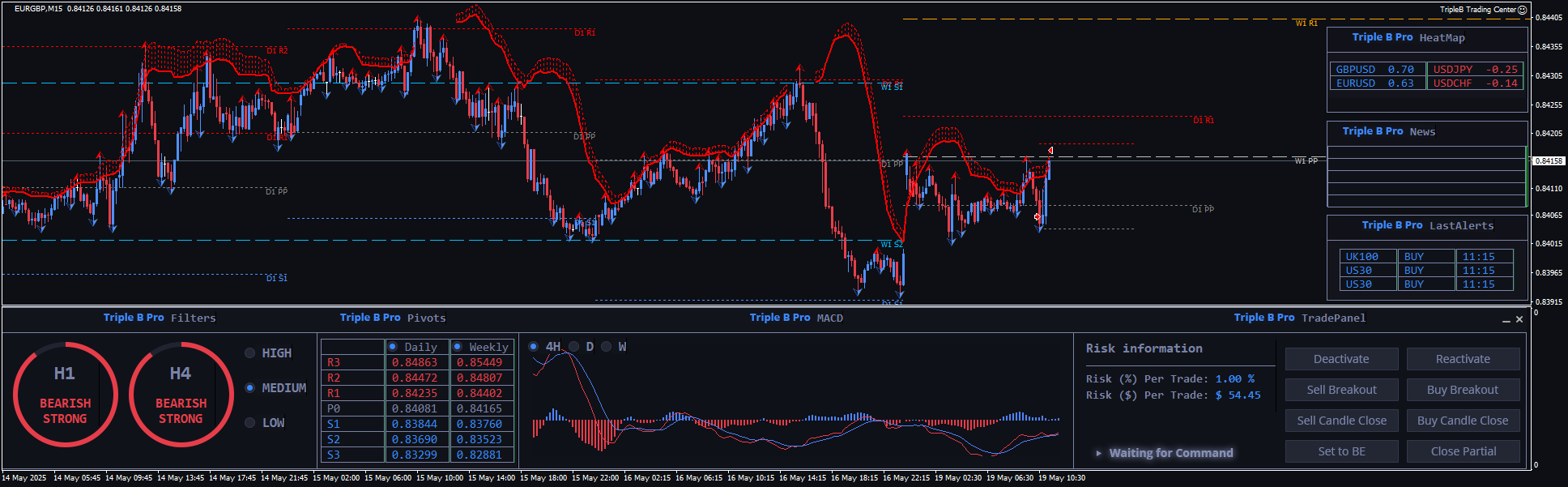Click the play arrow beside Waiting for Command
This screenshot has height=487, width=1568.
1098,453
